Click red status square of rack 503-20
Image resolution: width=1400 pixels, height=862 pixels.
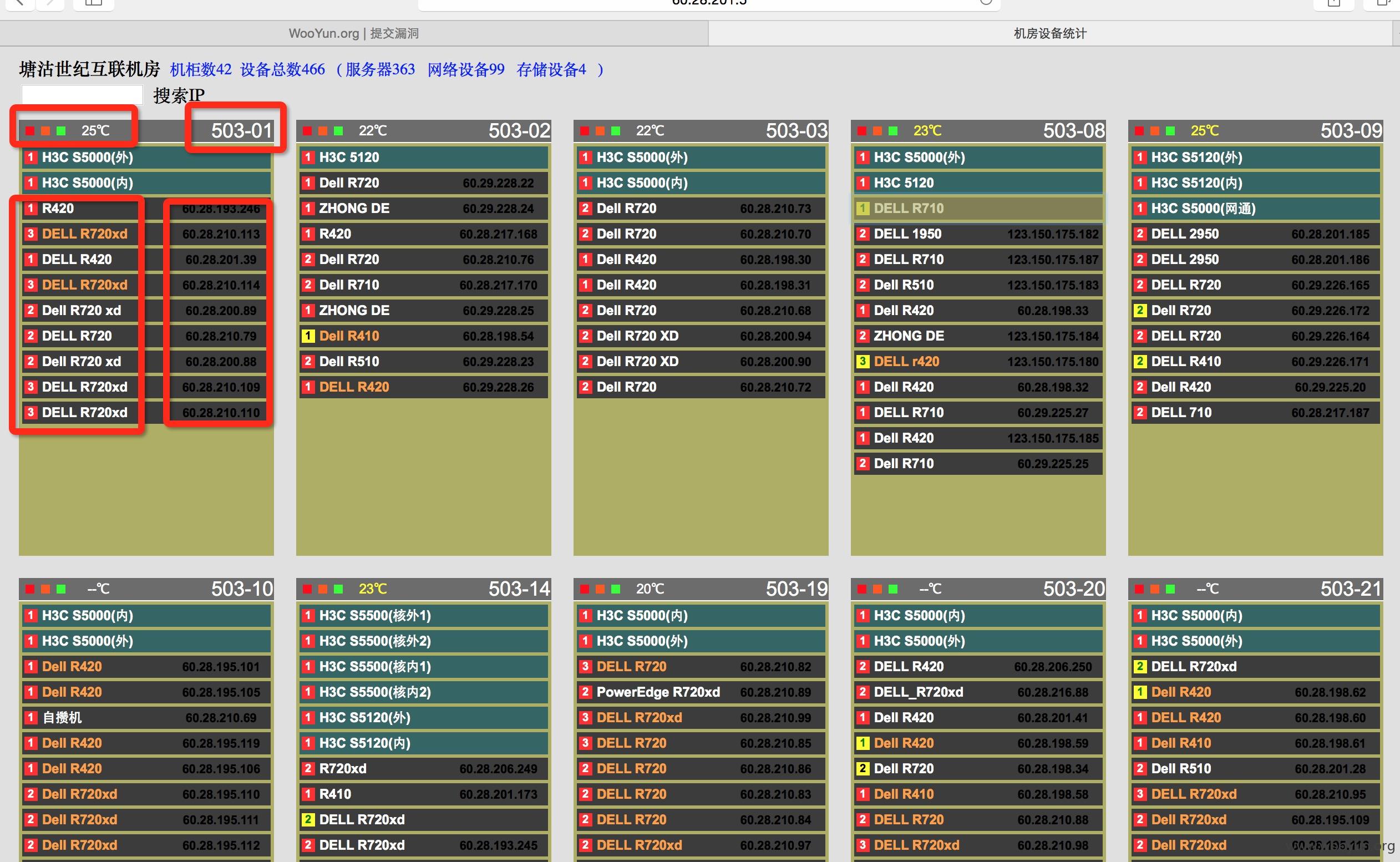coord(862,589)
